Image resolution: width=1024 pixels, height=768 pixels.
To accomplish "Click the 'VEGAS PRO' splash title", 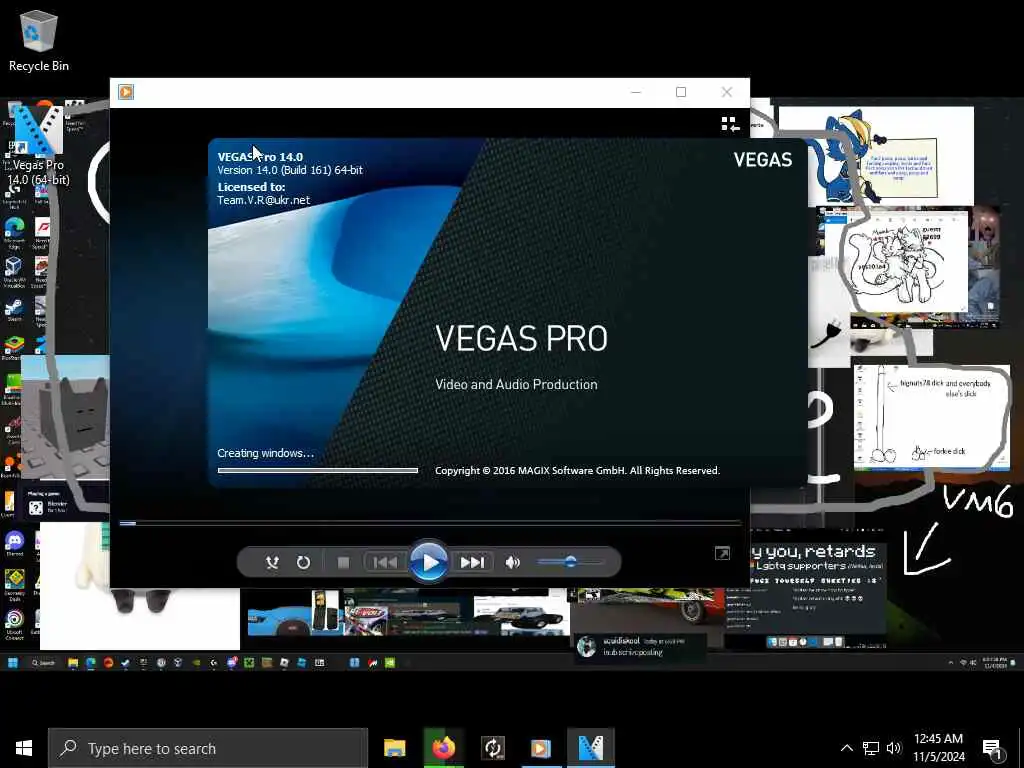I will 521,338.
